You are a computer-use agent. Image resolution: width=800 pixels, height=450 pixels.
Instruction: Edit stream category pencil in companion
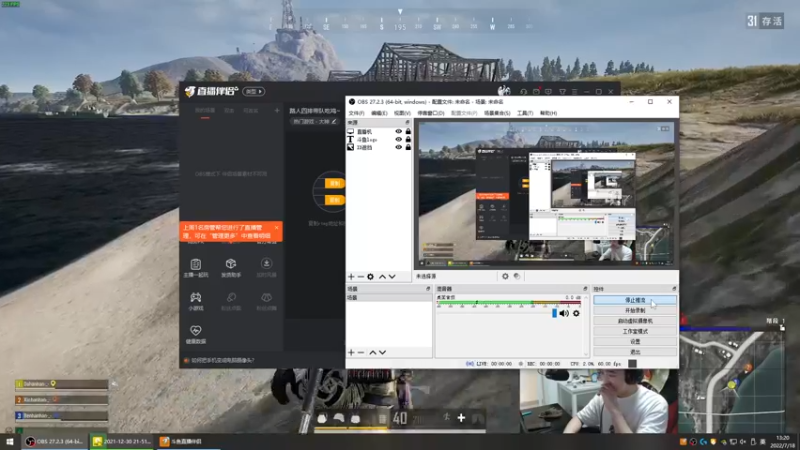(x=334, y=121)
